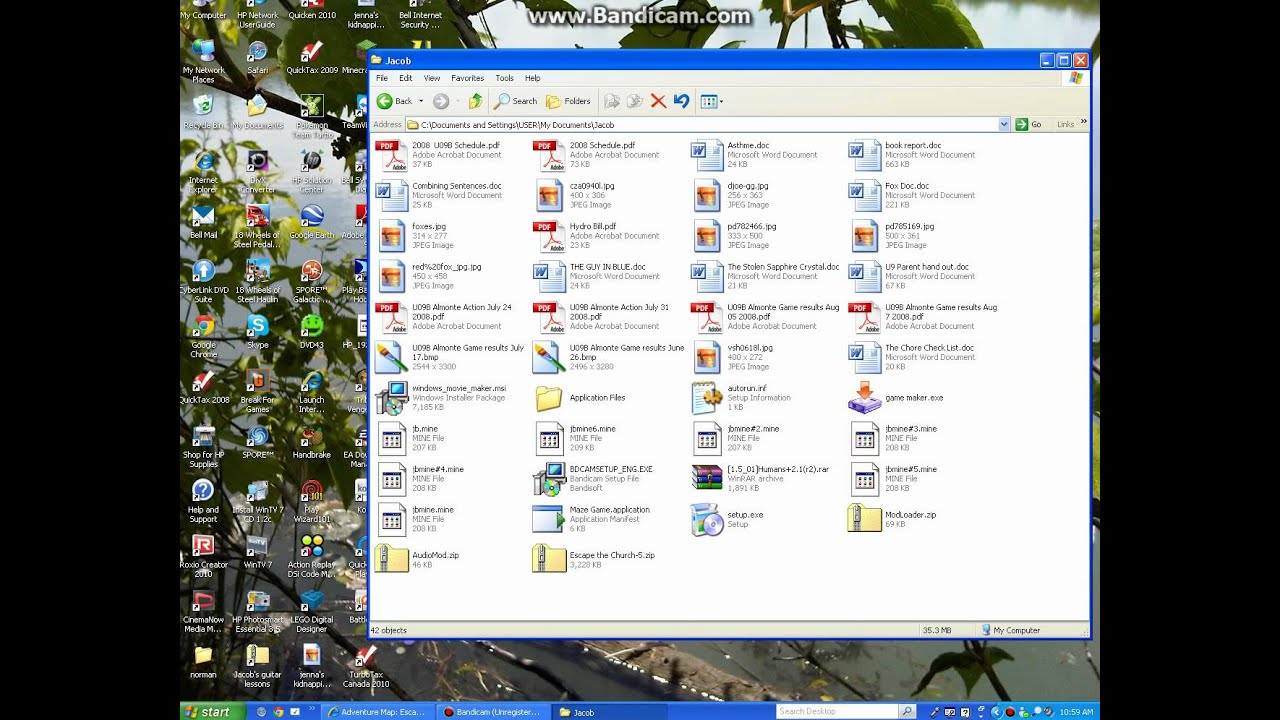Click file name 'The Chore Check List.doc'
The height and width of the screenshot is (720, 1280).
click(929, 348)
